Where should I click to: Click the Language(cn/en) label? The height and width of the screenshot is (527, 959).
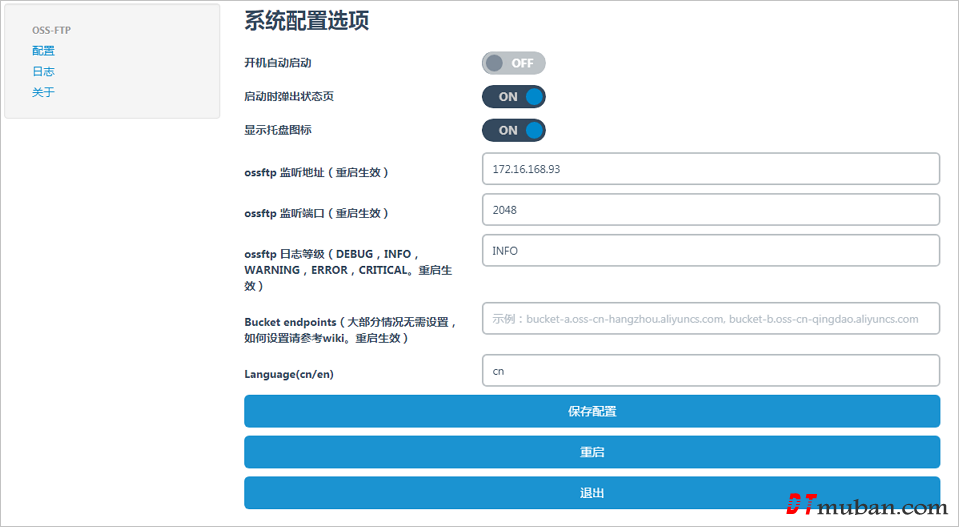point(290,374)
